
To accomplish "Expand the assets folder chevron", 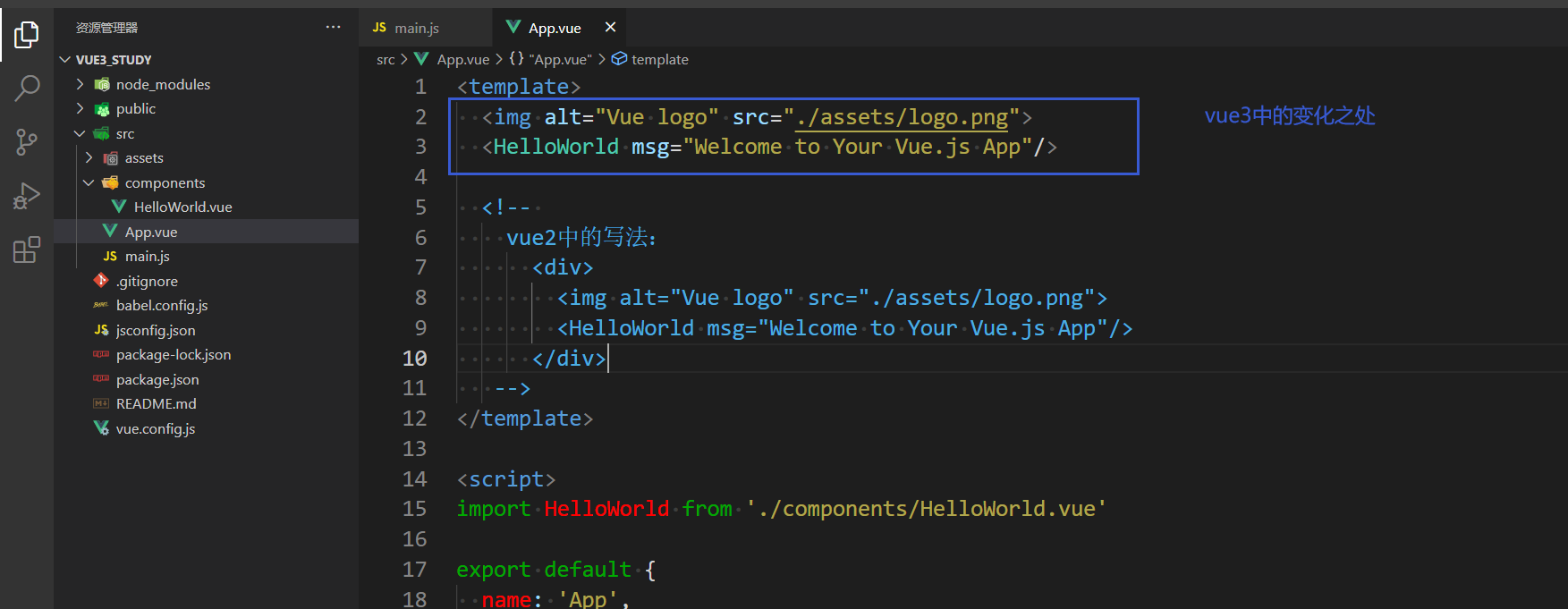I will click(x=89, y=157).
